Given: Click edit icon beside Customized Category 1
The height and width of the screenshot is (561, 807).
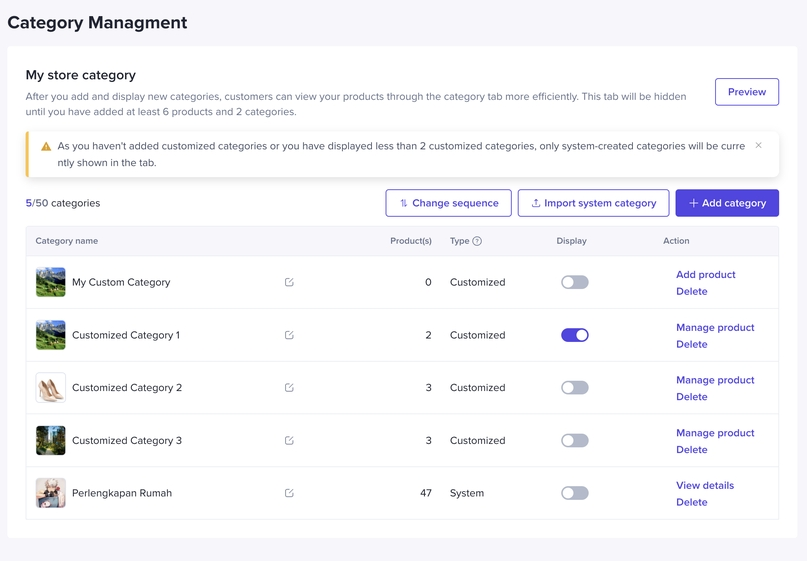Looking at the screenshot, I should click(289, 335).
